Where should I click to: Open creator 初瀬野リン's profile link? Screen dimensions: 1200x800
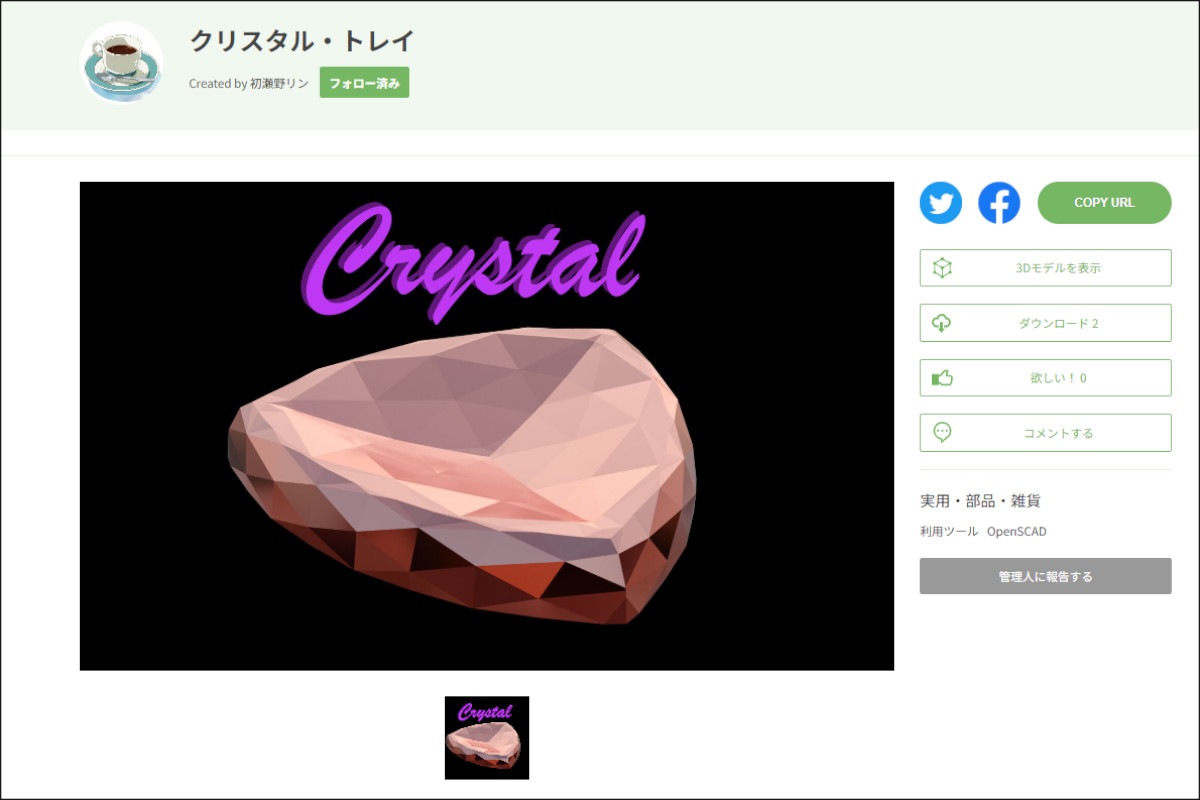pos(279,84)
